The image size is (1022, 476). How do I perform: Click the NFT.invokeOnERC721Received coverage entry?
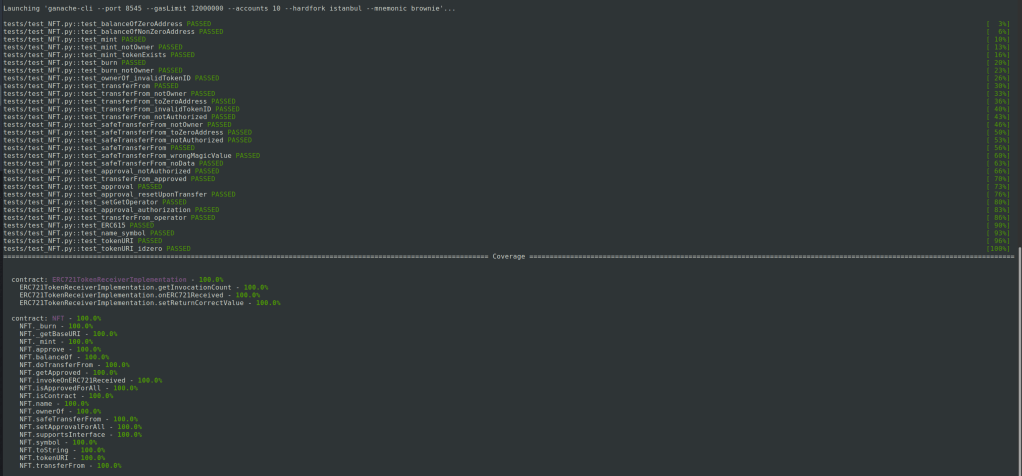(76, 380)
